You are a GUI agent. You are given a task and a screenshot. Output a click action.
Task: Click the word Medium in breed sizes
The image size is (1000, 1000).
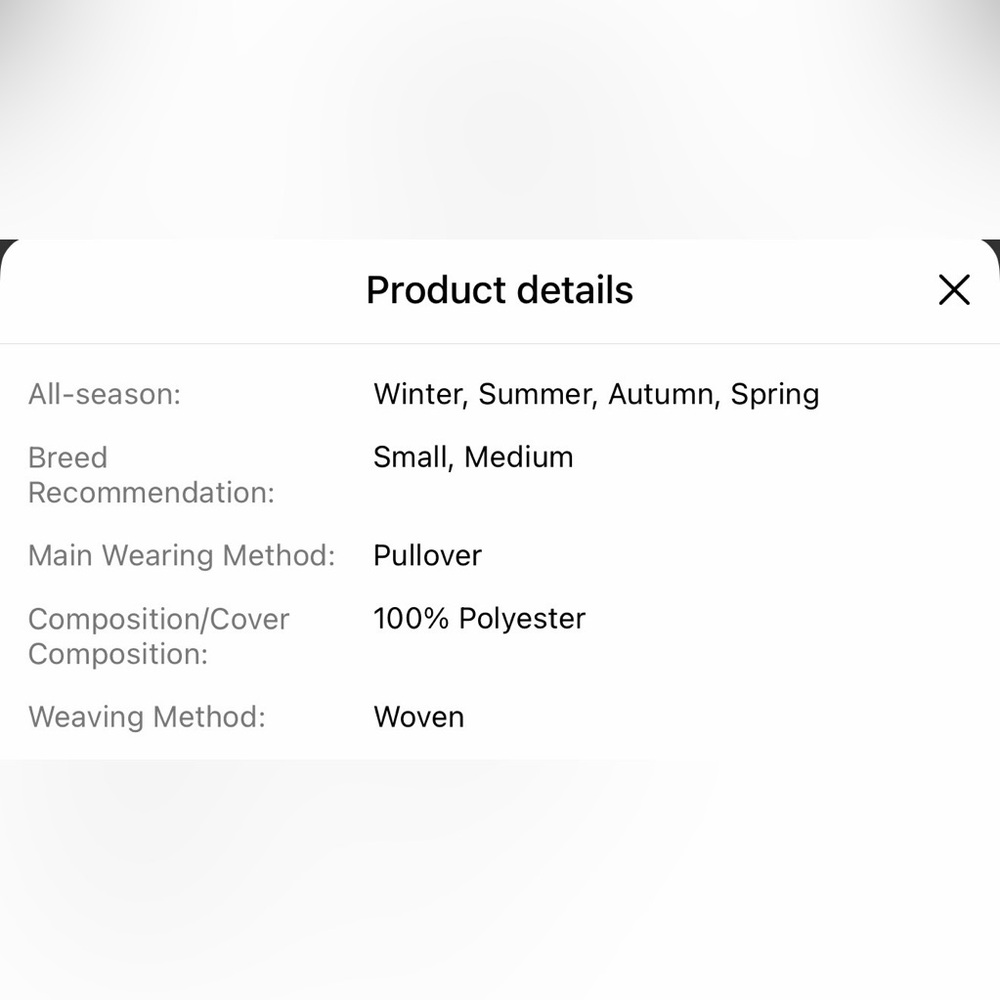(518, 457)
